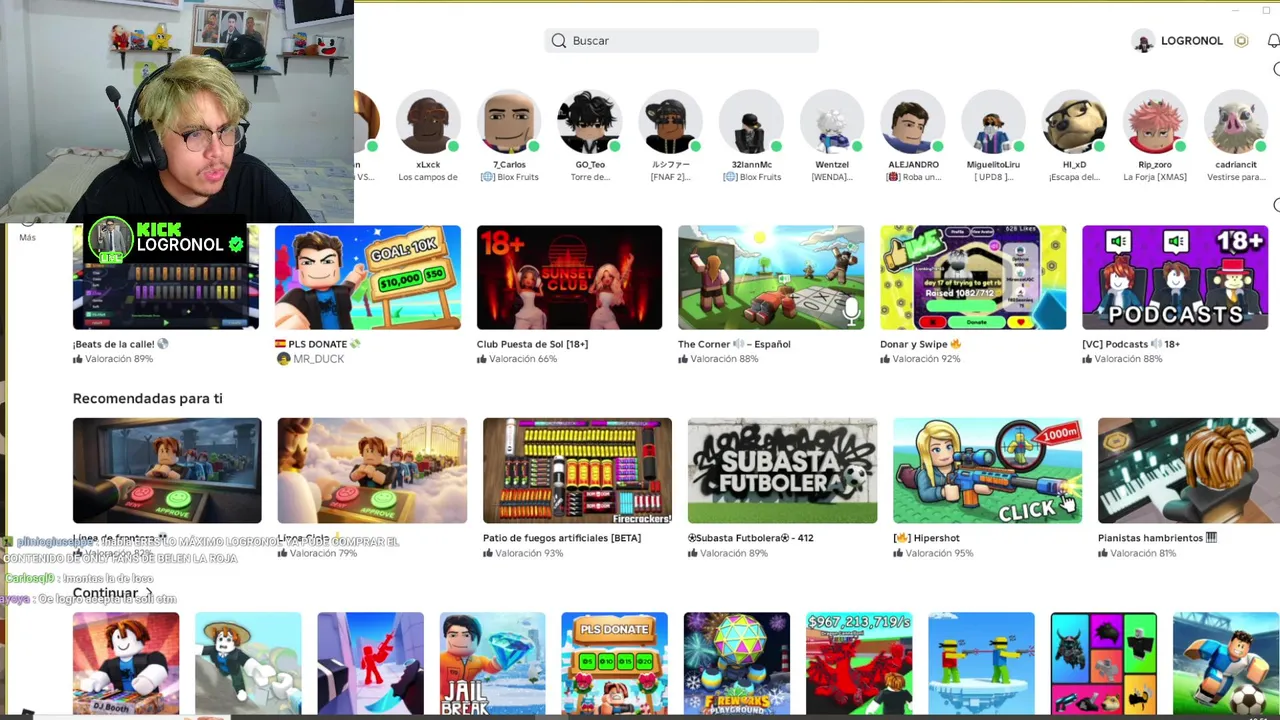Click Blox Fruits status under 7_Carlos
Viewport: 1280px width, 720px height.
[x=509, y=177]
